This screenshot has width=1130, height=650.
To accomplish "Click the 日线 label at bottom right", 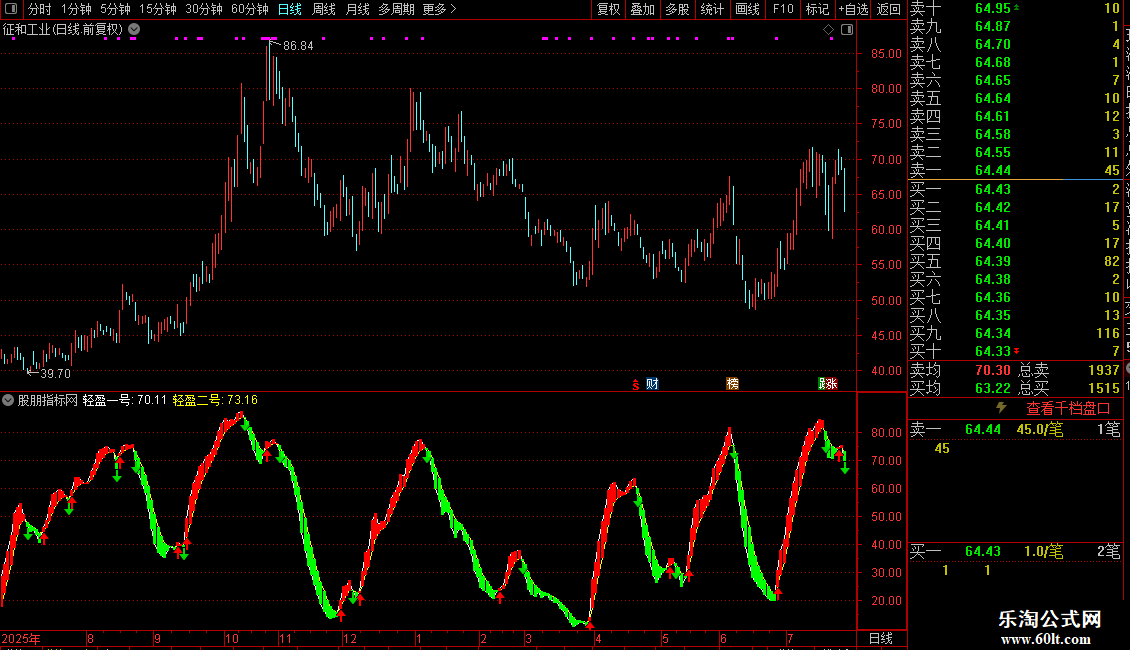I will click(x=881, y=638).
